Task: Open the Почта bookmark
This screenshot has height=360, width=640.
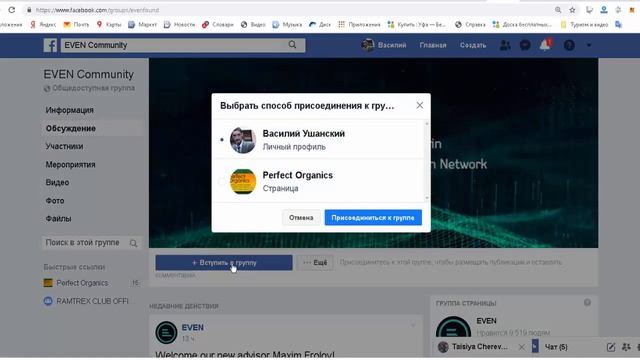Action: coord(76,24)
